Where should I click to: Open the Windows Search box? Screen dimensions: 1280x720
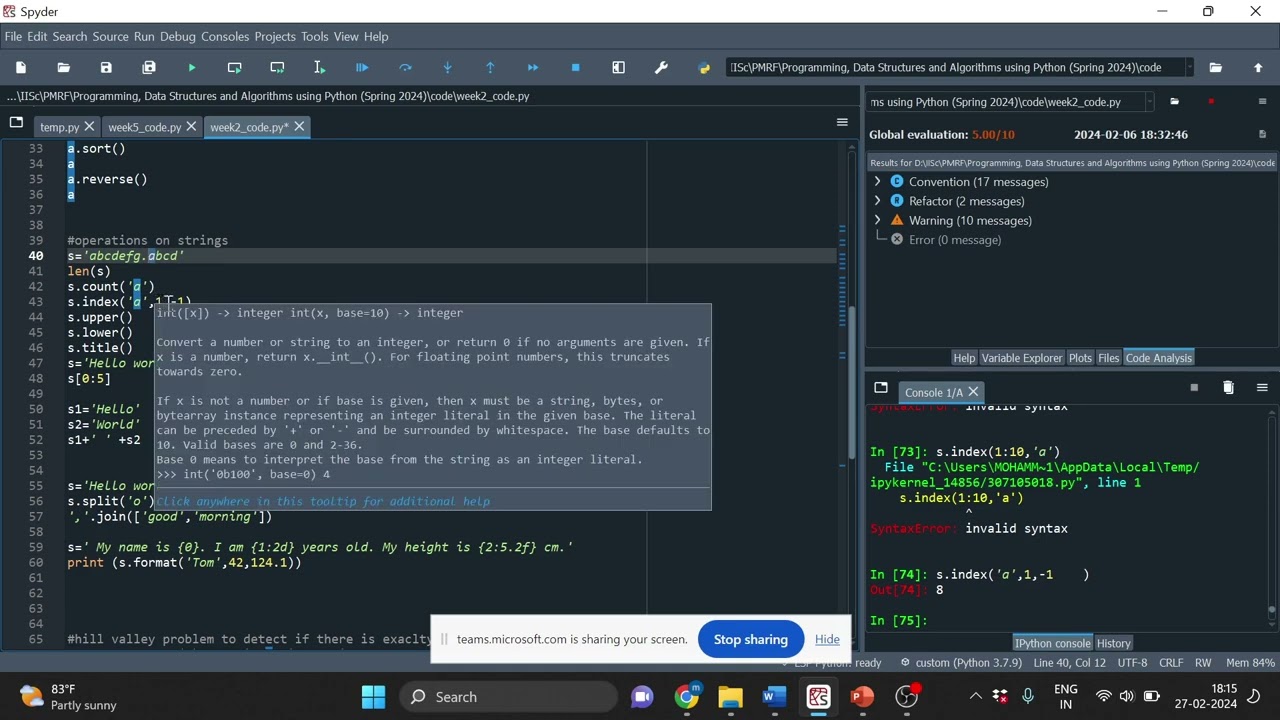(x=508, y=697)
